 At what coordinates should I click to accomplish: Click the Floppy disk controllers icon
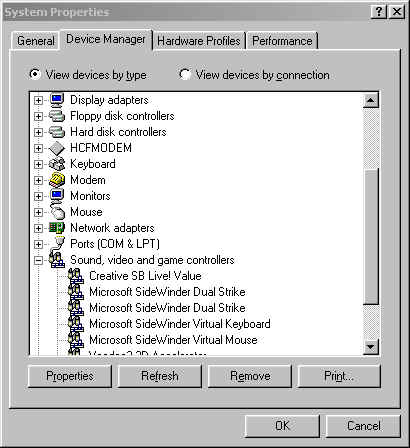tap(57, 116)
